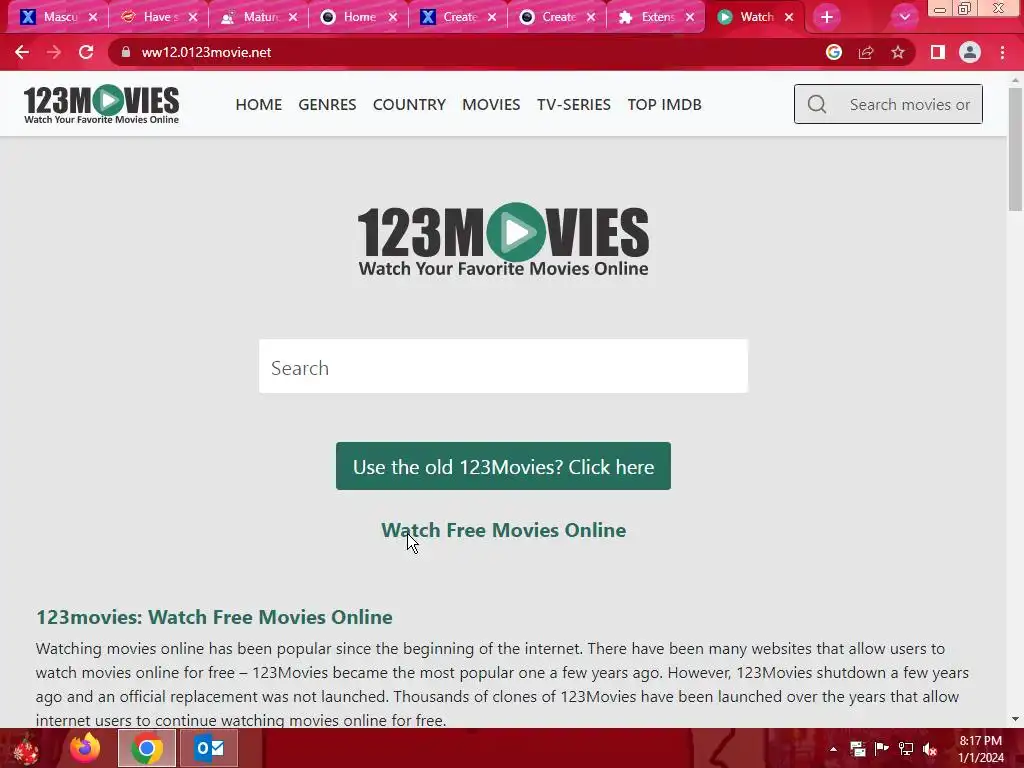Screen dimensions: 1024x768
Task: Click the address bar URL
Action: click(206, 52)
